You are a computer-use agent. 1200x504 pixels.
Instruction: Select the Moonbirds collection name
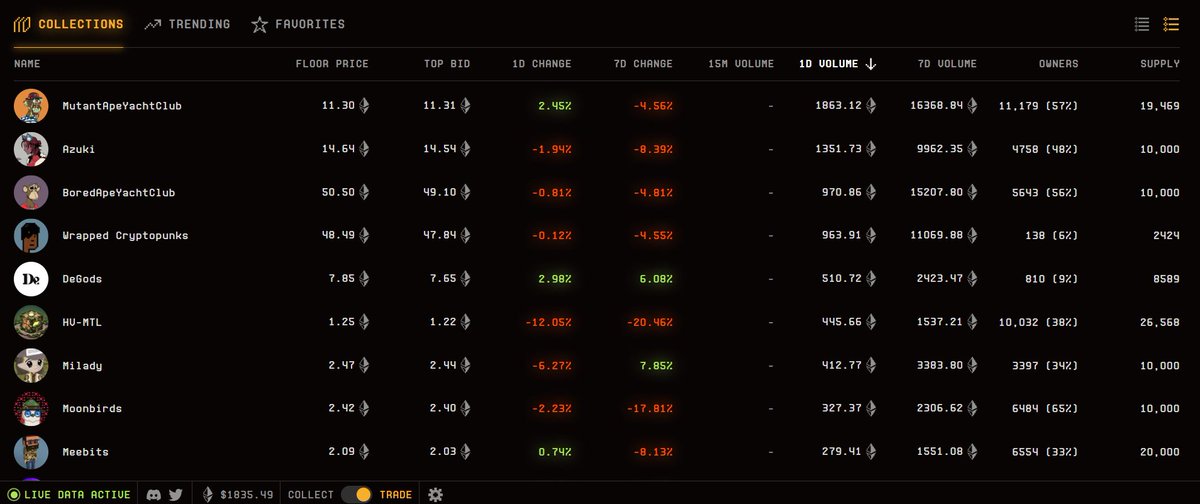(x=92, y=409)
